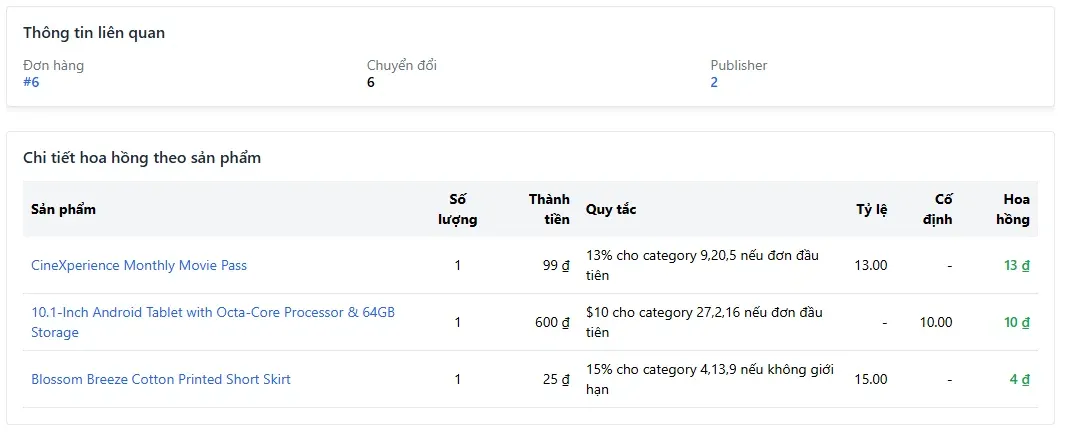Click the 'Publisher' label
The width and height of the screenshot is (1066, 437).
[739, 65]
